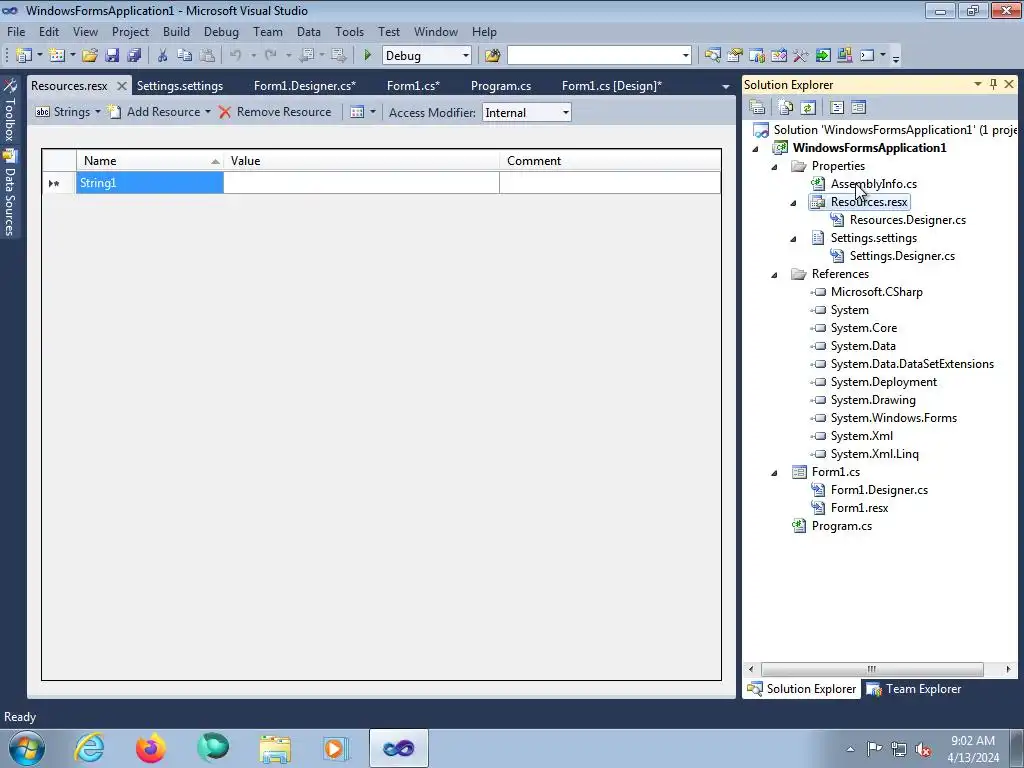Click the View Code icon in Solution Explorer
1024x768 pixels.
[837, 107]
